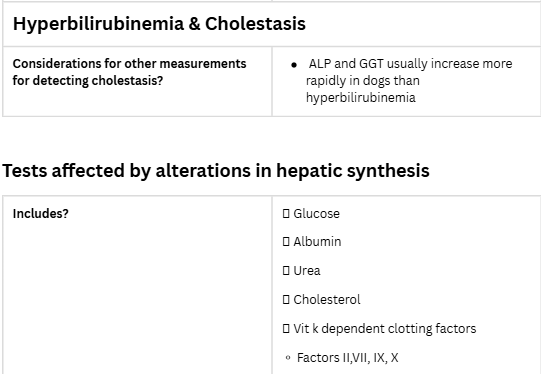541x374 pixels.
Task: Click 'rapidly in dogs than' text line
Action: (x=363, y=81)
